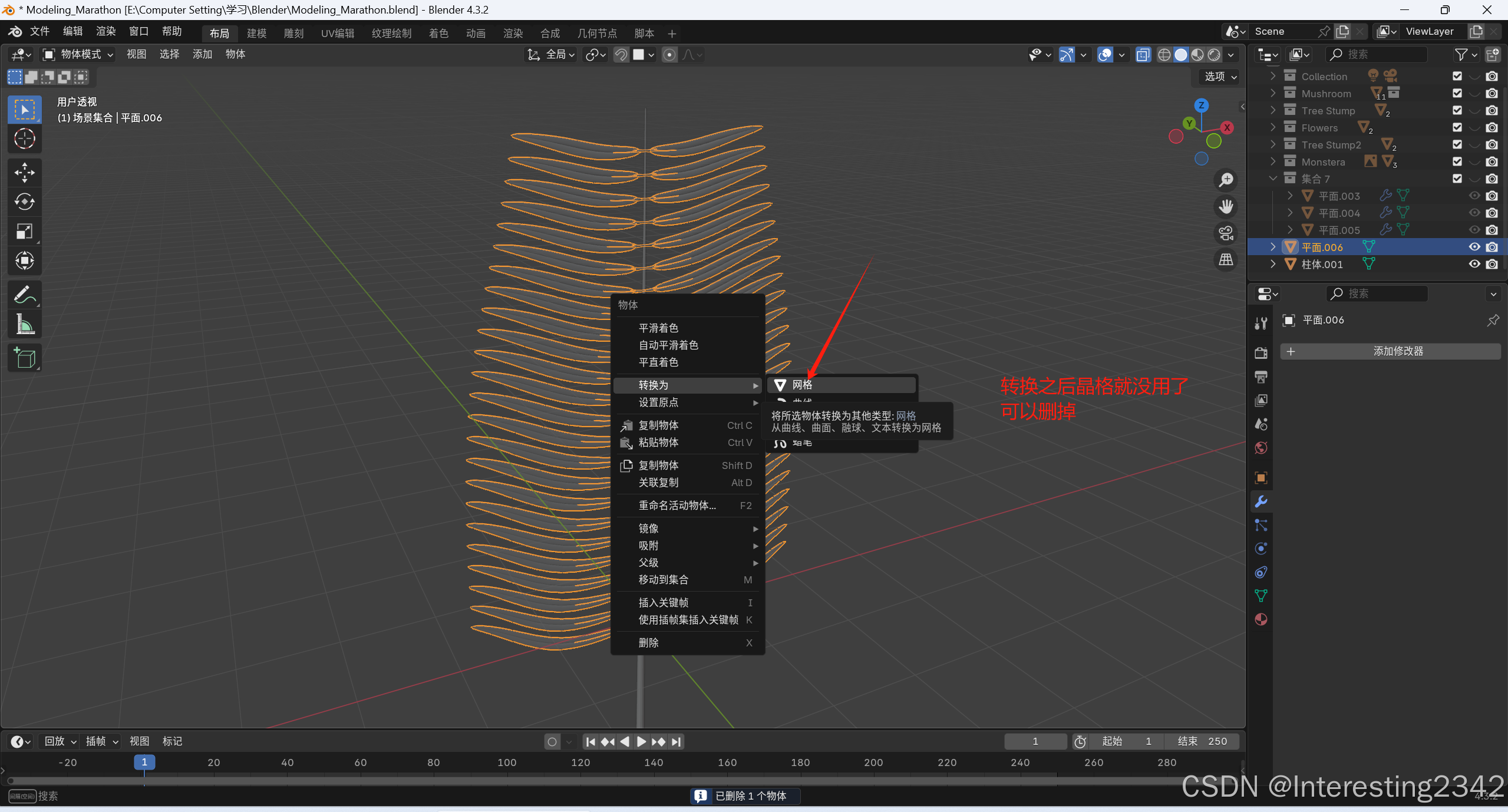1508x812 pixels.
Task: Select the Rotate tool
Action: coord(24,202)
